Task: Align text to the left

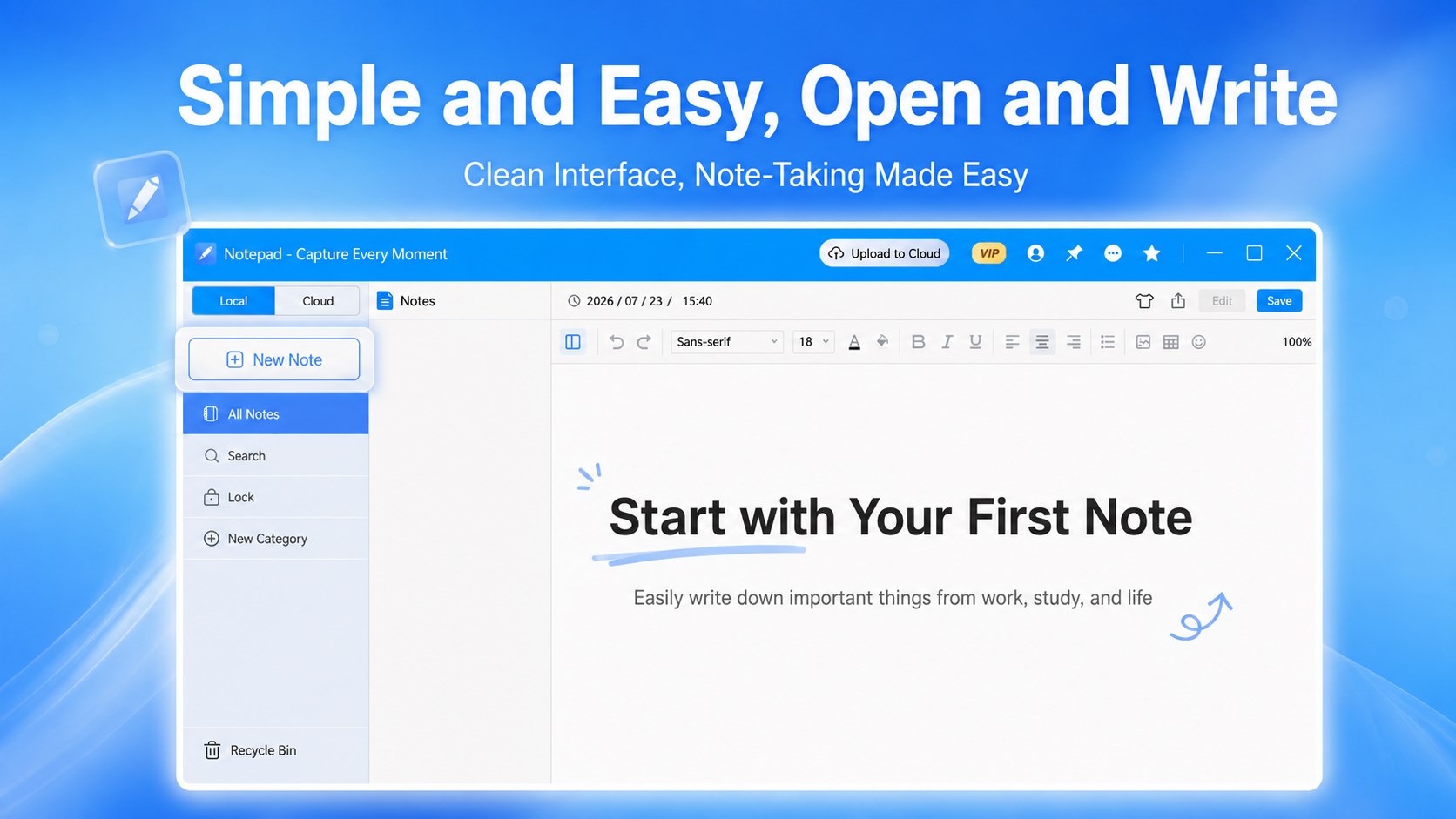Action: point(1012,342)
